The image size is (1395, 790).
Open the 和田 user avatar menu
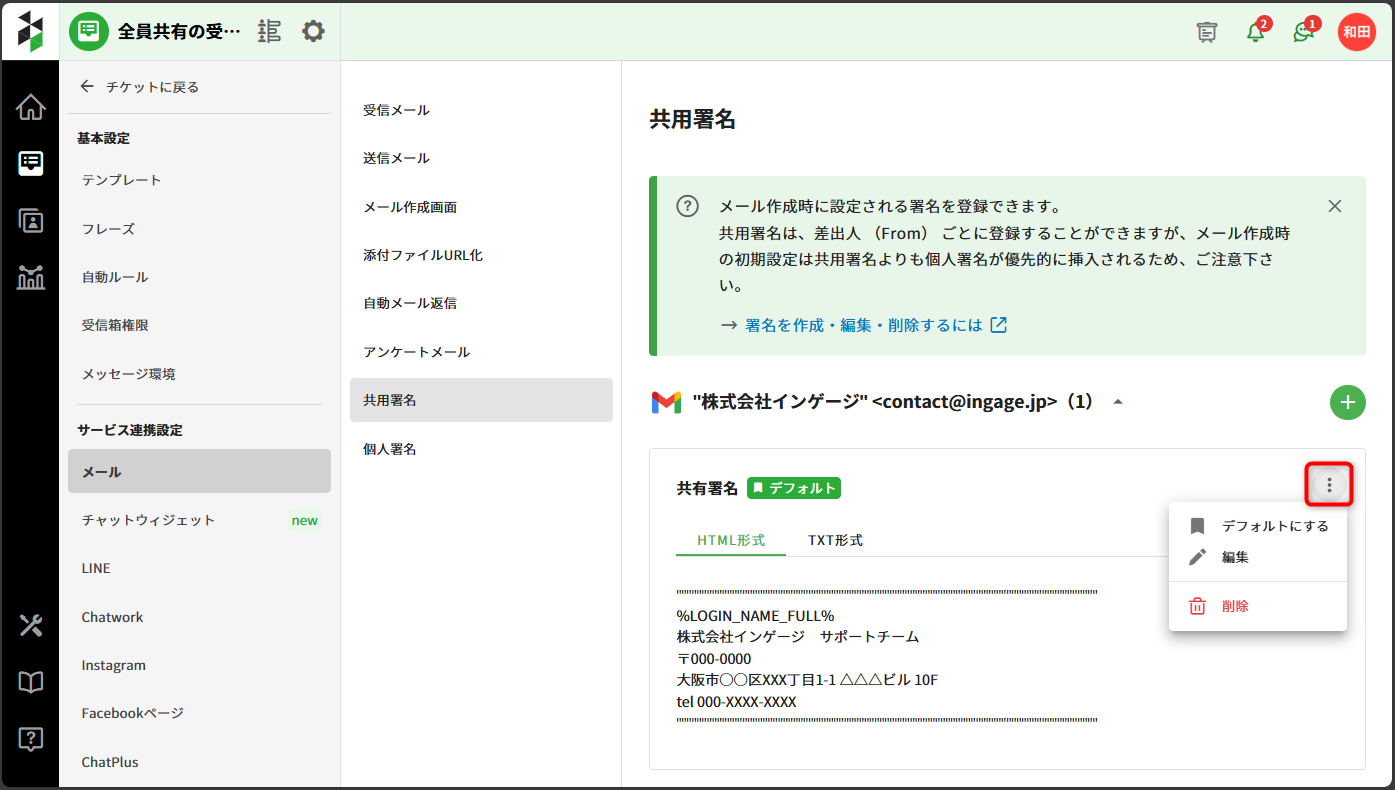[1356, 32]
